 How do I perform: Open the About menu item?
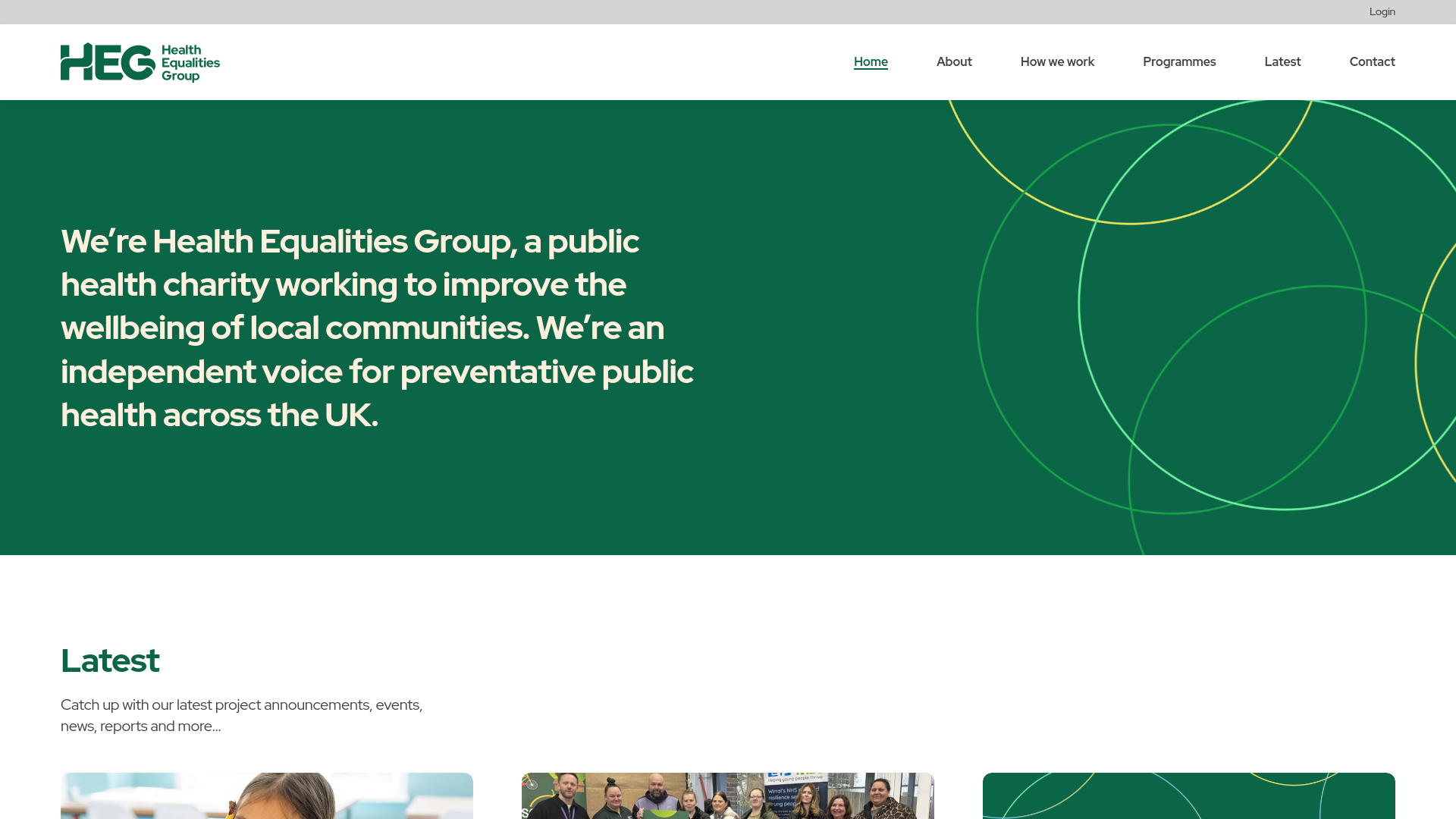pos(954,62)
